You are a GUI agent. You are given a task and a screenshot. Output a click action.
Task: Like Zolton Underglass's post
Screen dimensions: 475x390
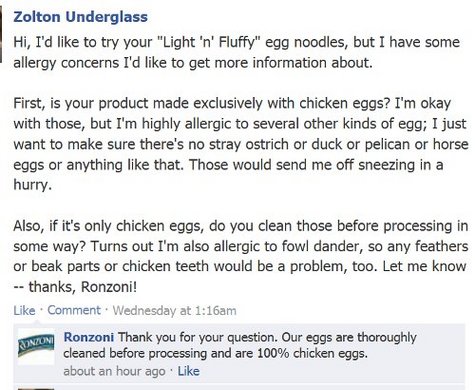pos(24,310)
